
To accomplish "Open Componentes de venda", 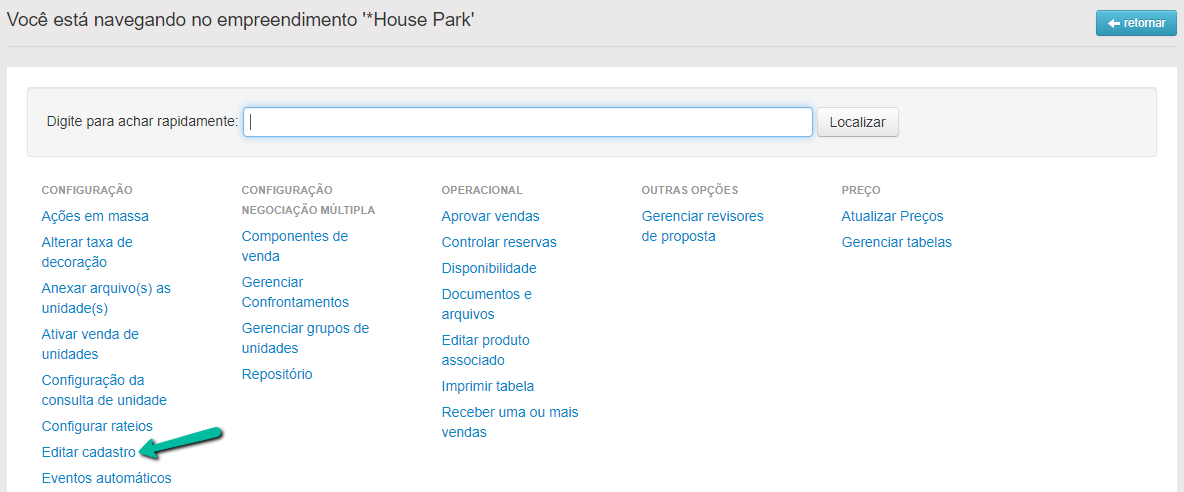I will pos(295,246).
